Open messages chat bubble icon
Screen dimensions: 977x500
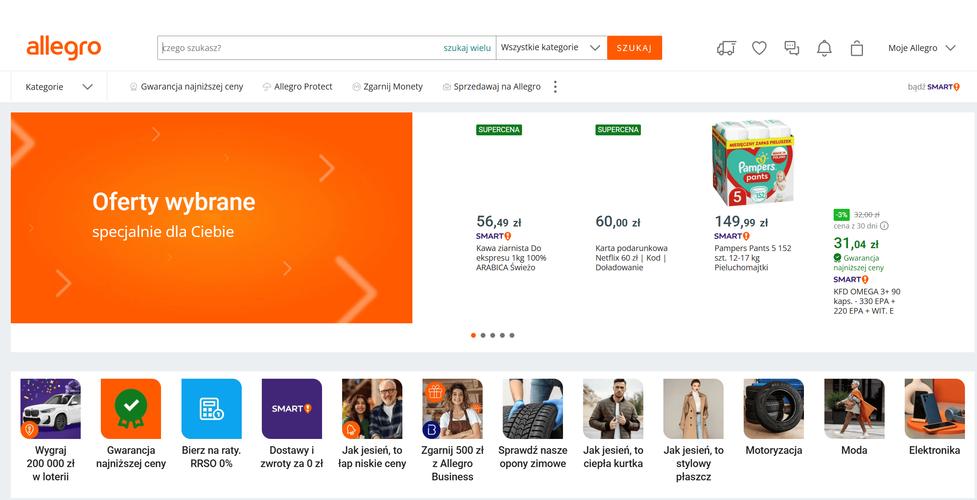point(792,48)
